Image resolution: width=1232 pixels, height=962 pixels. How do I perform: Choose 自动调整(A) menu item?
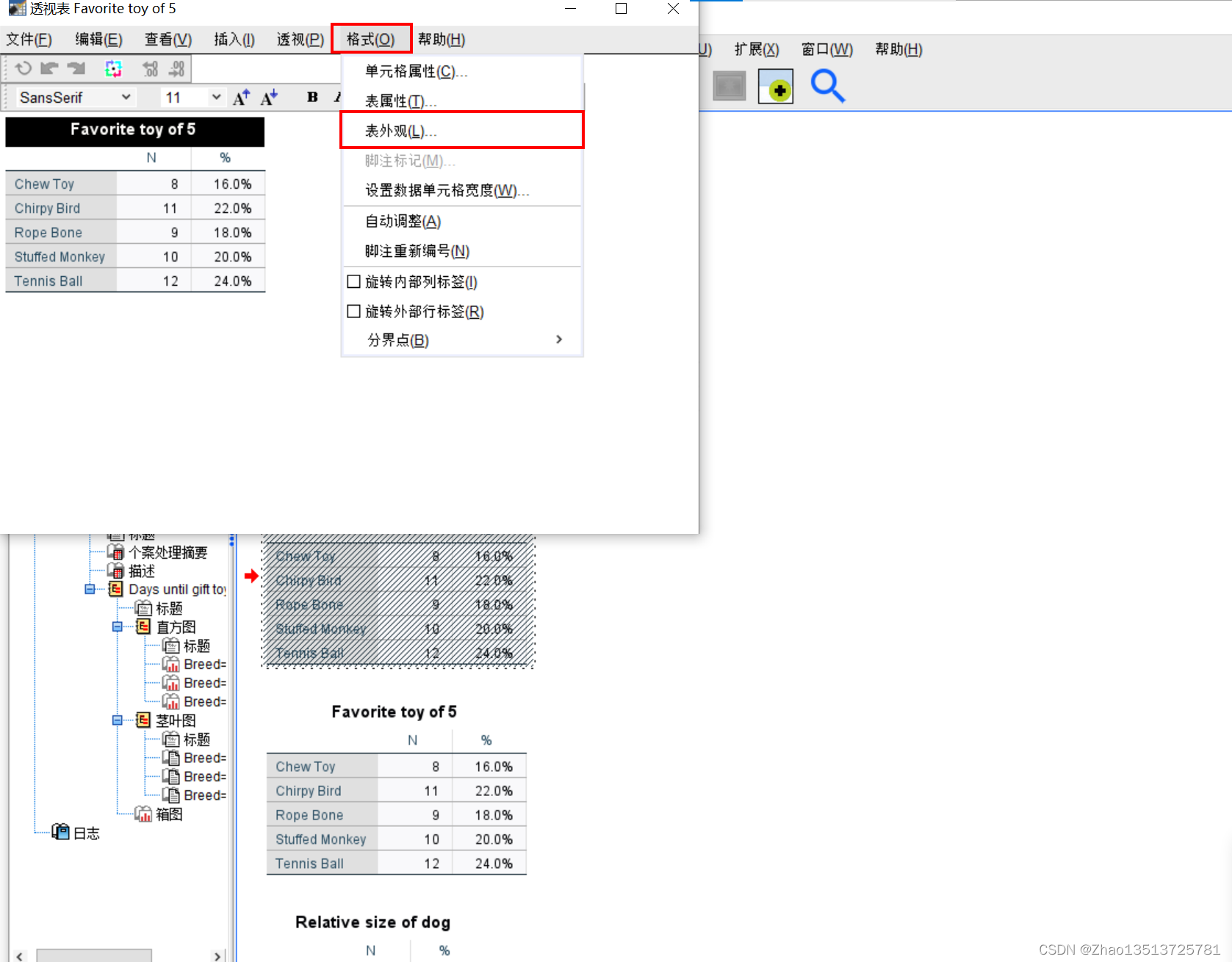click(463, 221)
